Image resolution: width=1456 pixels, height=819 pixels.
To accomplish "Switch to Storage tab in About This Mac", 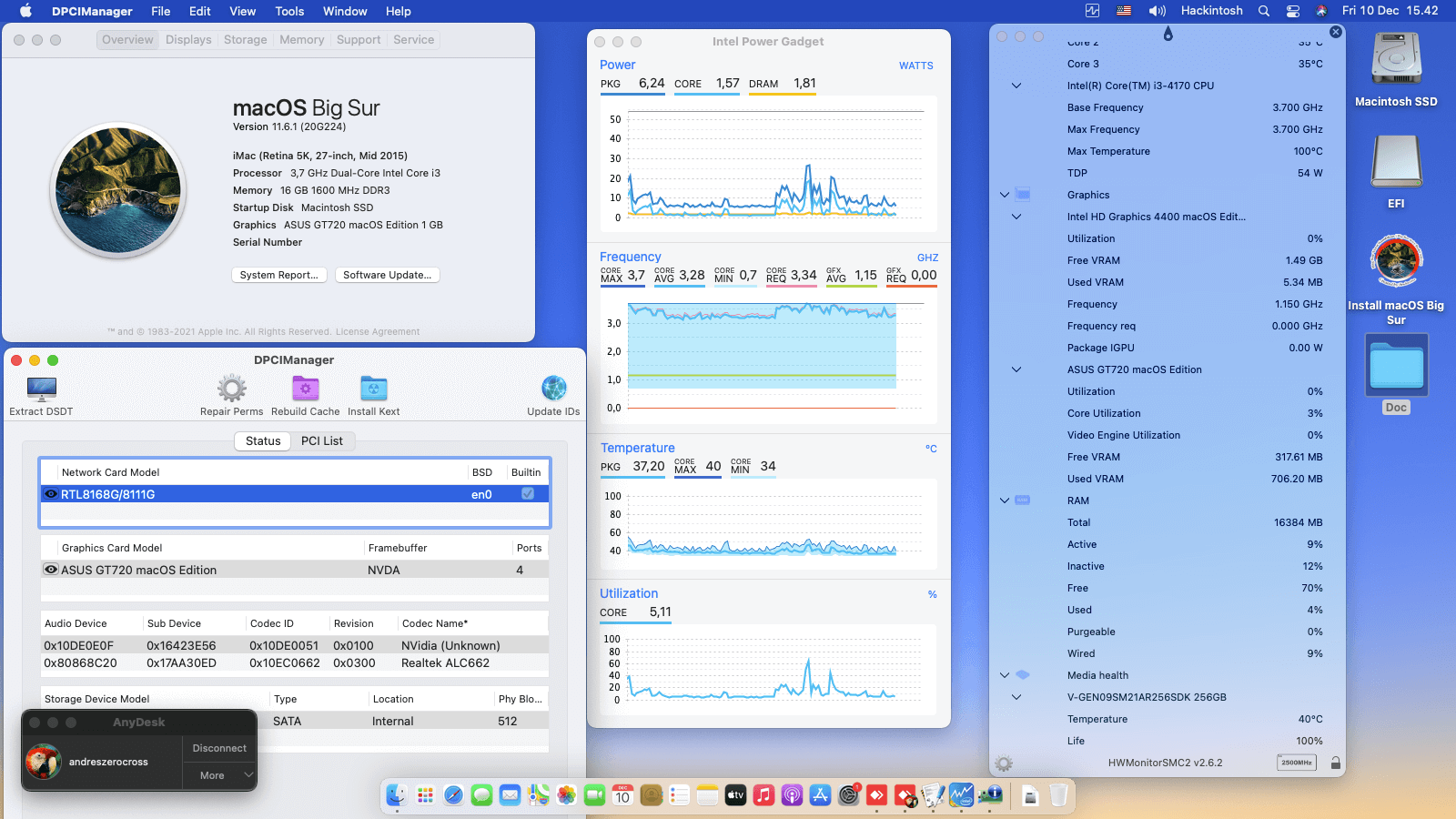I will point(246,40).
